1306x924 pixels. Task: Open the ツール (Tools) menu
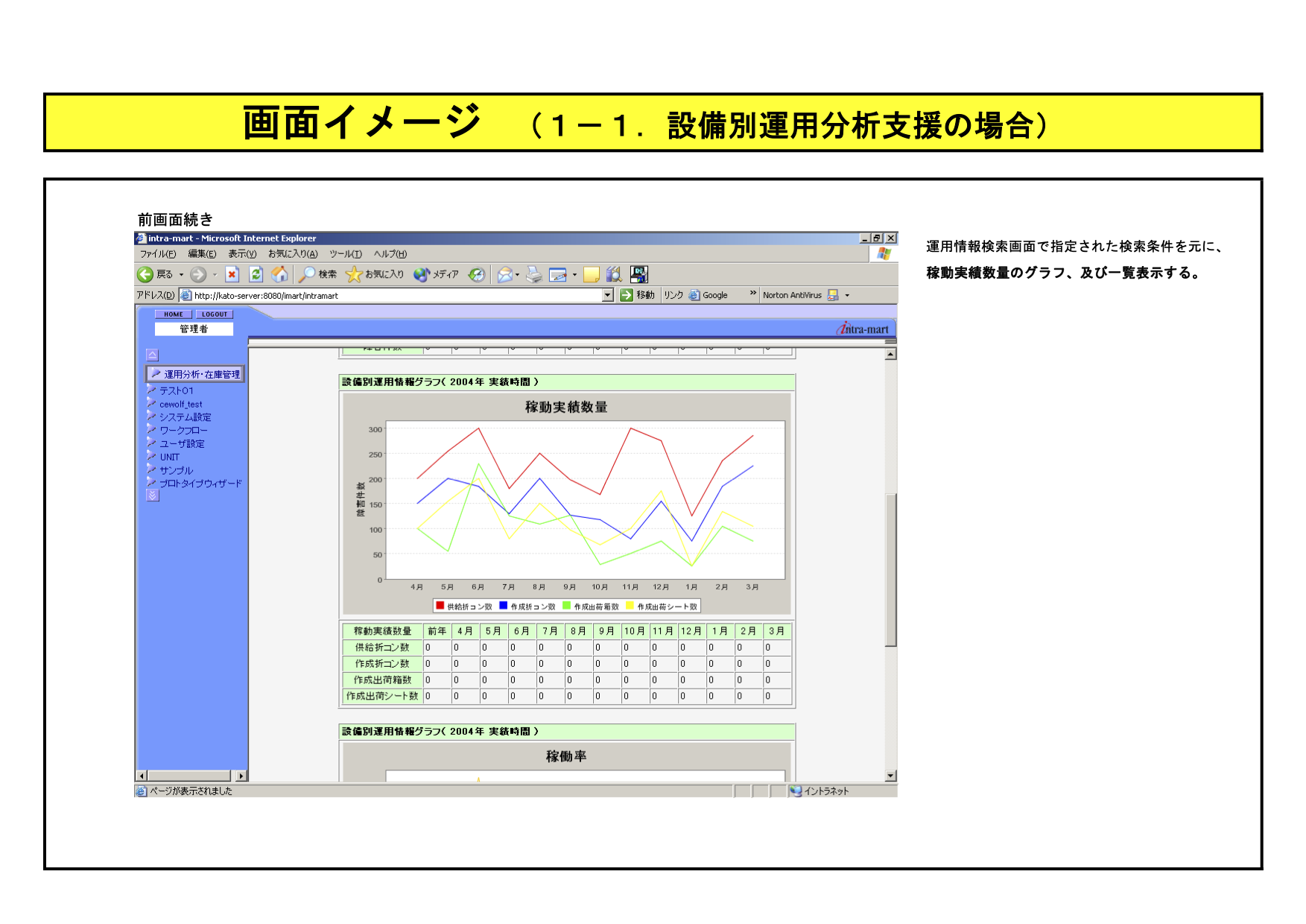[345, 254]
